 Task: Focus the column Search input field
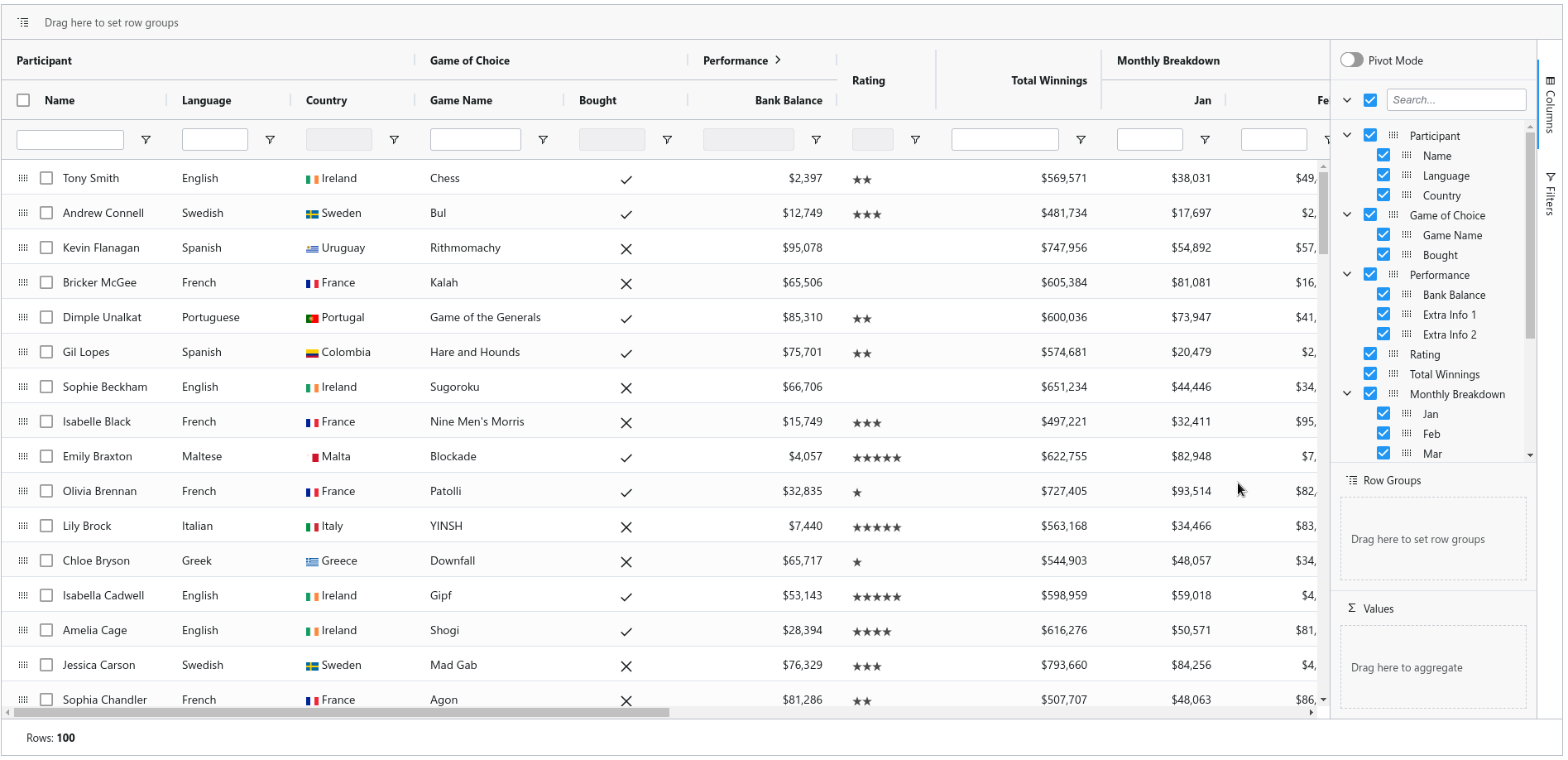click(x=1455, y=100)
